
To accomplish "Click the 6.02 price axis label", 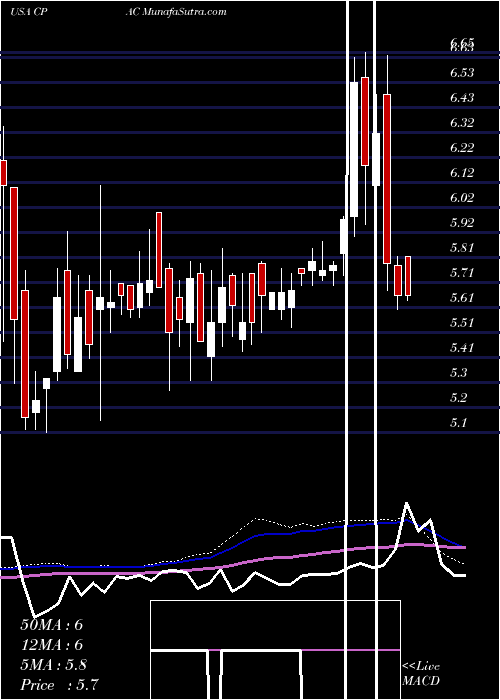I will coord(462,197).
